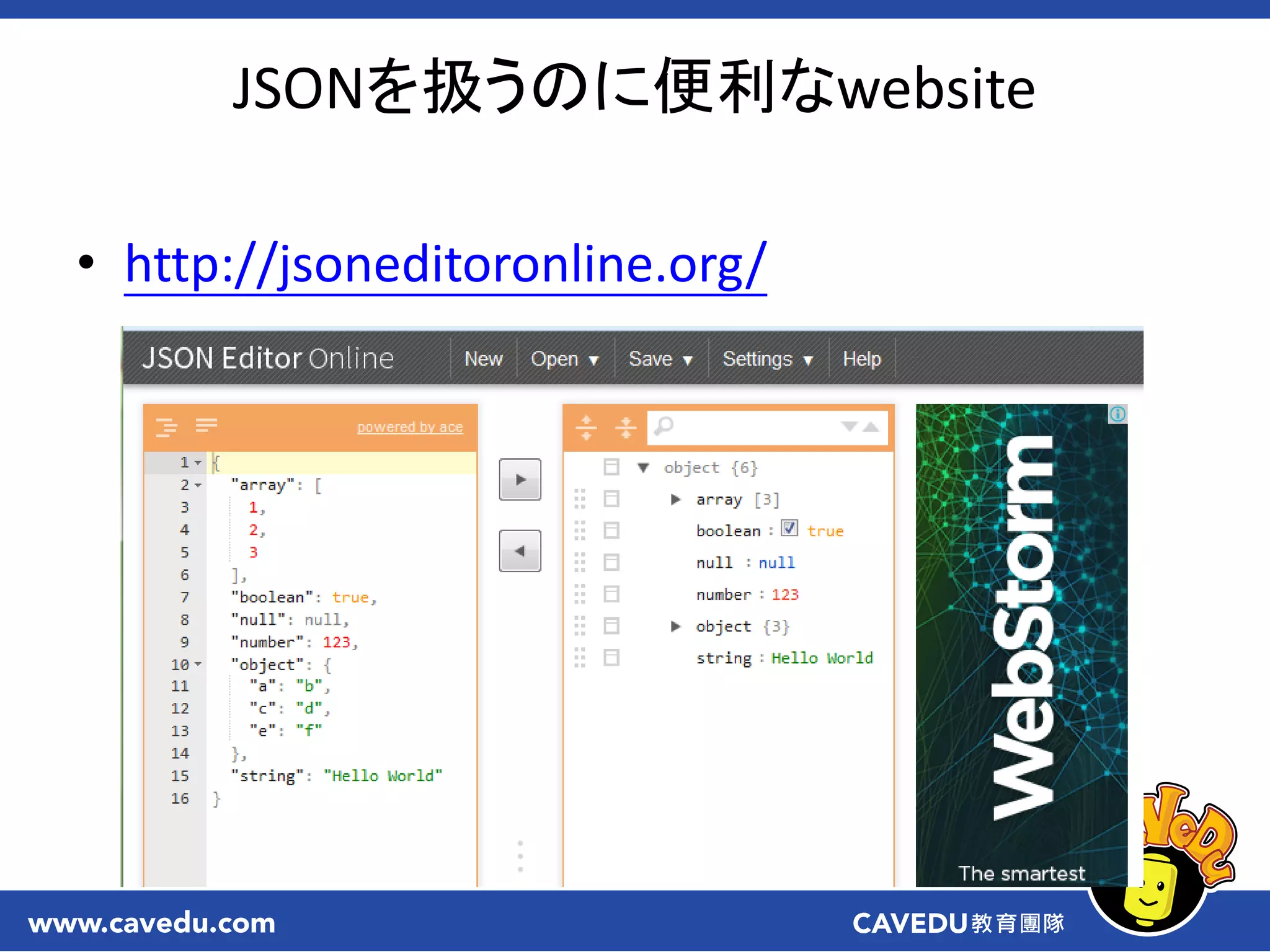Click drag handle of the object {3} row
The width and height of the screenshot is (1270, 952).
coord(580,626)
